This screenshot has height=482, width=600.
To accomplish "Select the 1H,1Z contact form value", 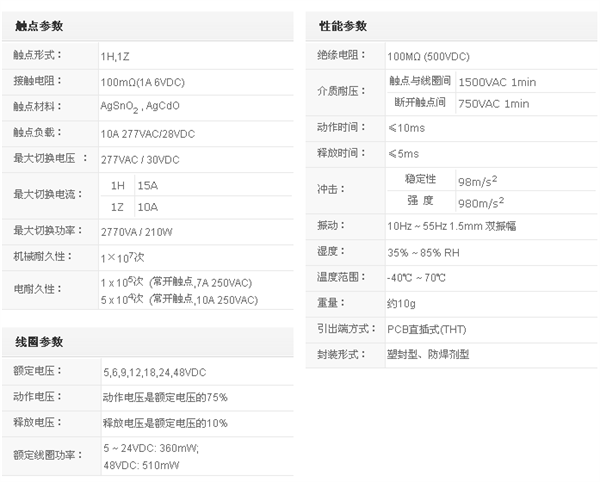I will (117, 54).
